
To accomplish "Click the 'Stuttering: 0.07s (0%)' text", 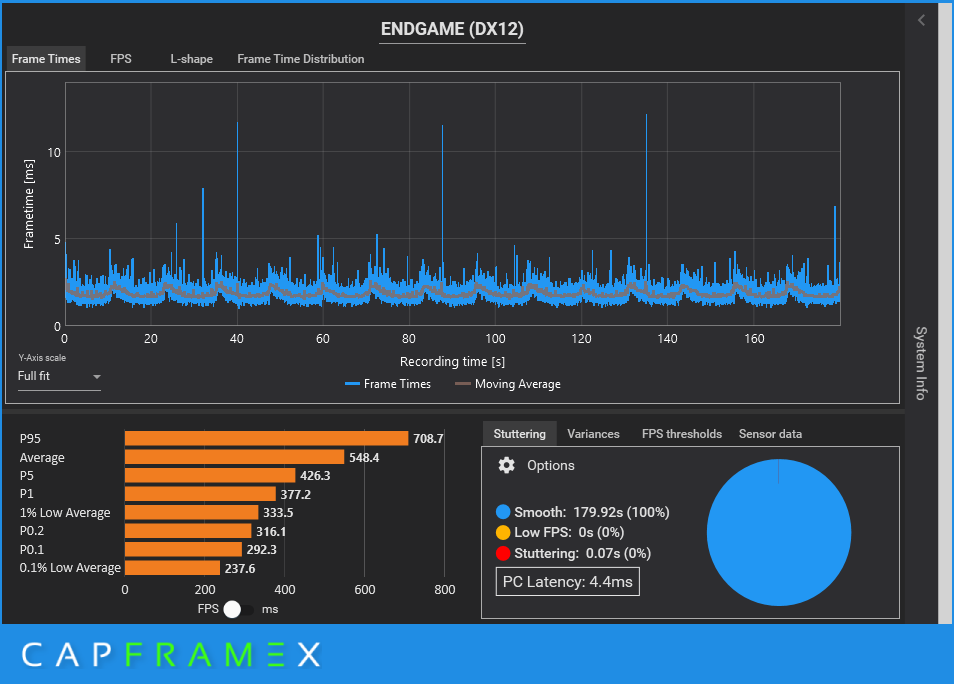I will 582,553.
